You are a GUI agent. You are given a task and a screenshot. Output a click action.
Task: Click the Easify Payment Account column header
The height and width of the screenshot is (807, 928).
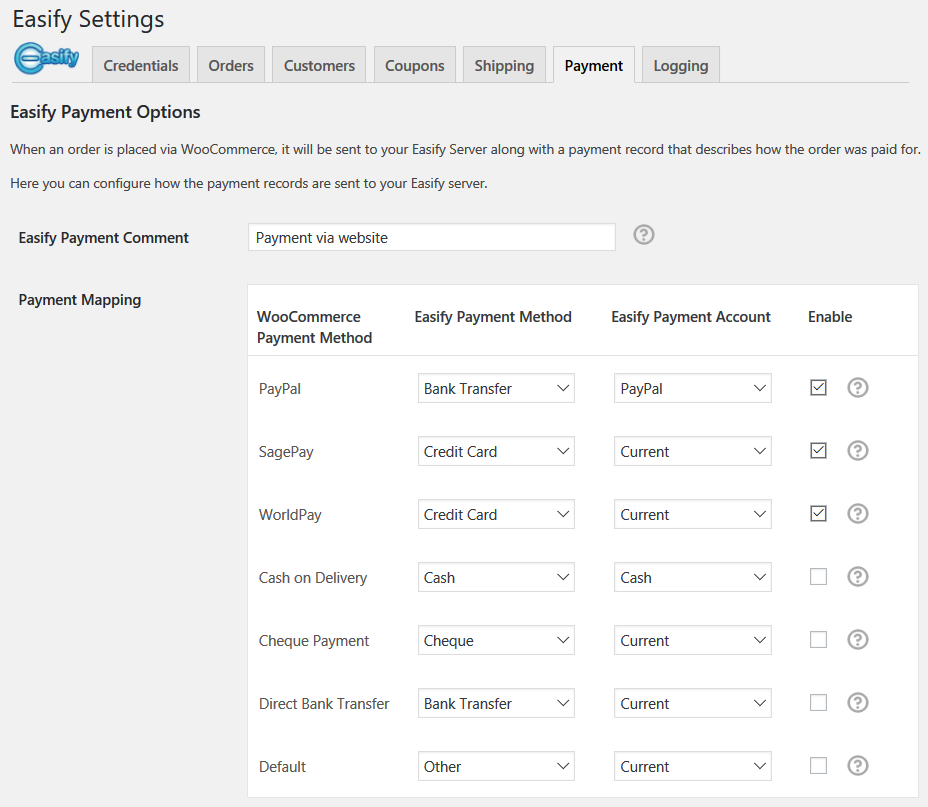[x=691, y=317]
